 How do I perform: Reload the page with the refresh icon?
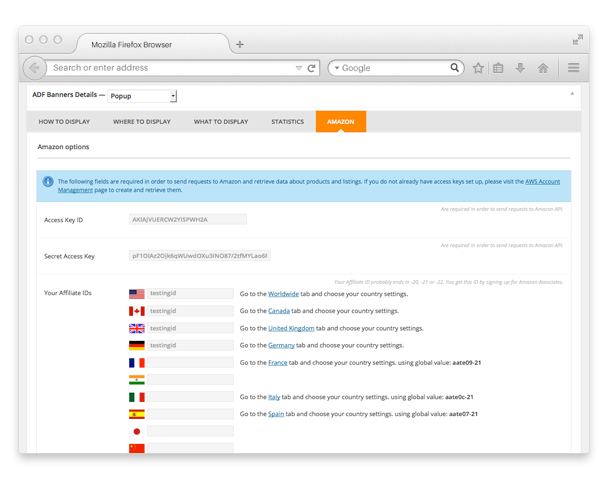[311, 68]
